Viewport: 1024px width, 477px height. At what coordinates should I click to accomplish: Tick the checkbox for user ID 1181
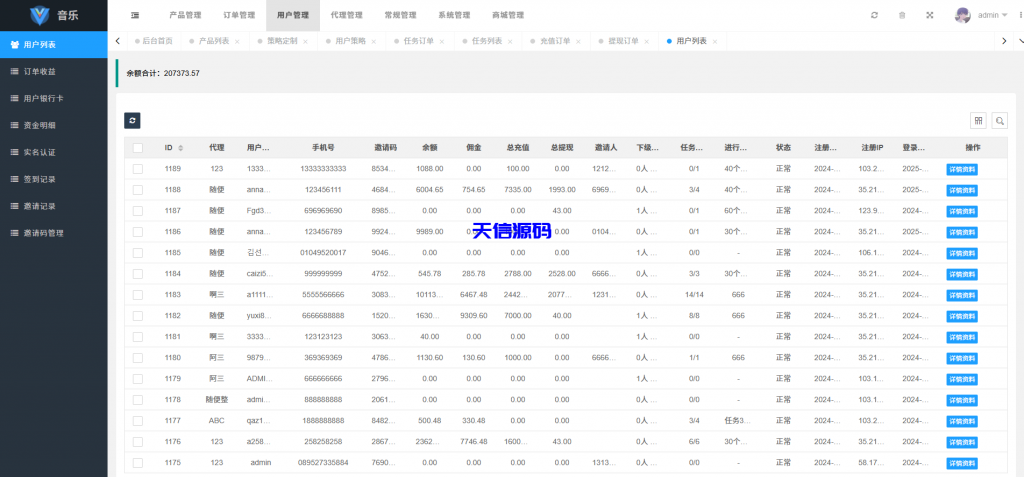pos(138,337)
